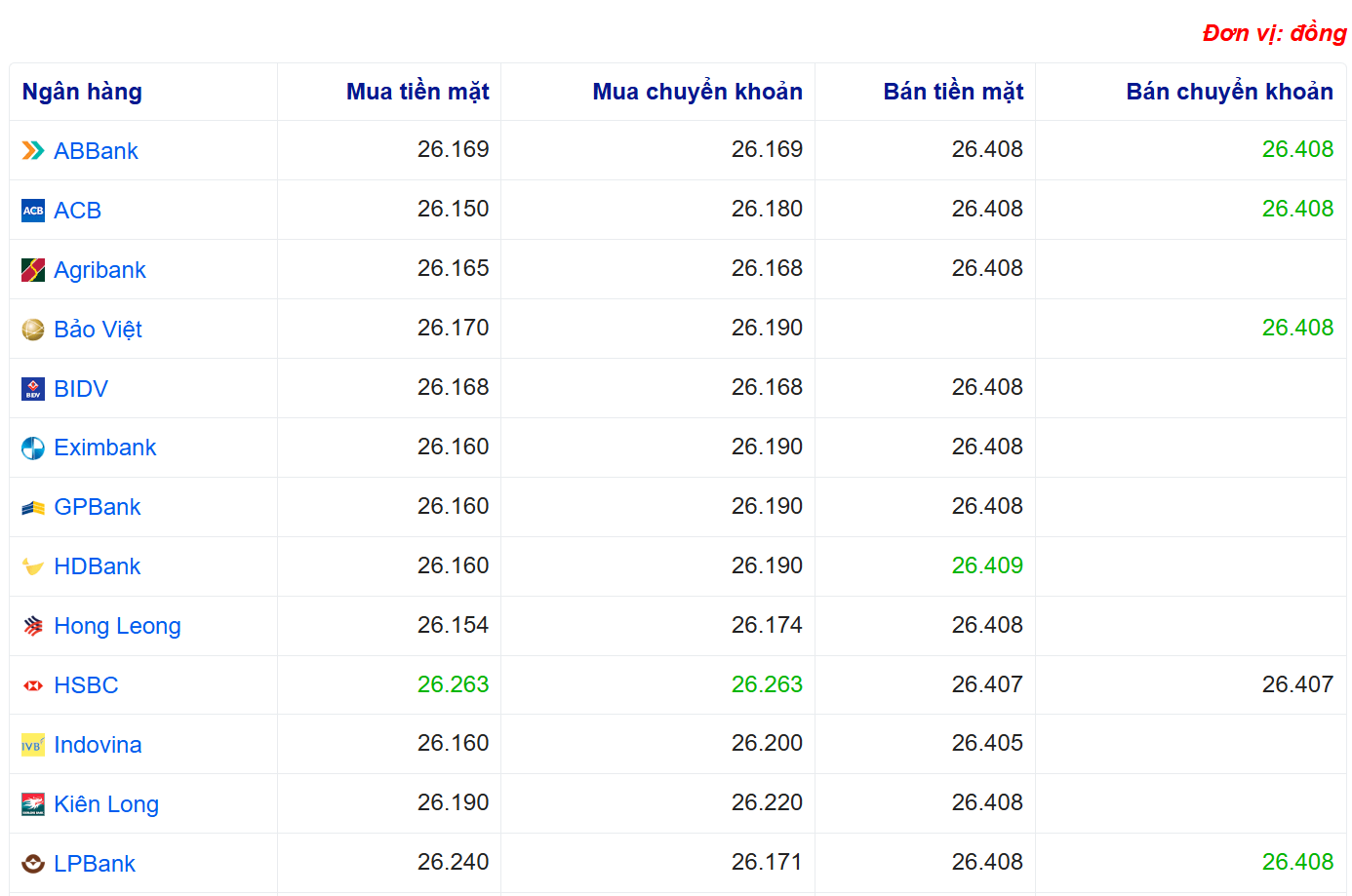
Task: Follow the Eximbank name link
Action: pos(105,448)
